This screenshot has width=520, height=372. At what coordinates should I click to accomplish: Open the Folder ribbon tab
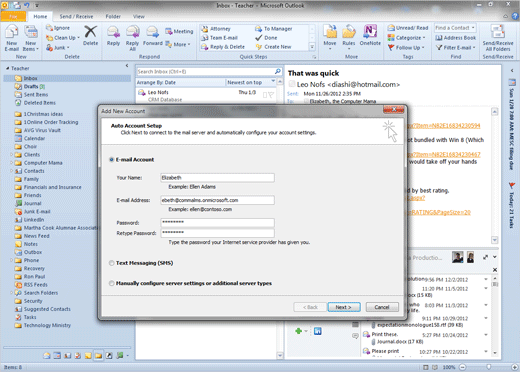pos(113,16)
